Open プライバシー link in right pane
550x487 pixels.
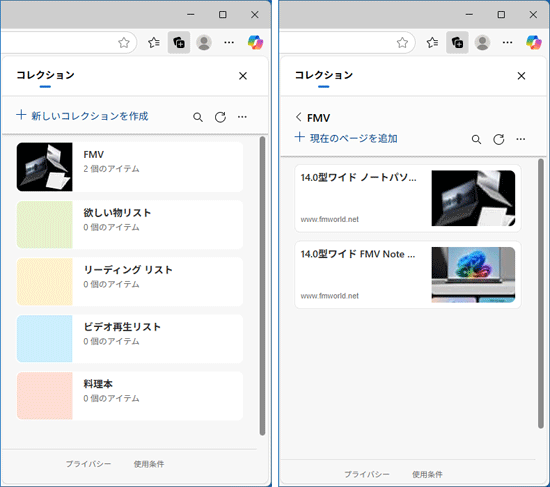367,474
